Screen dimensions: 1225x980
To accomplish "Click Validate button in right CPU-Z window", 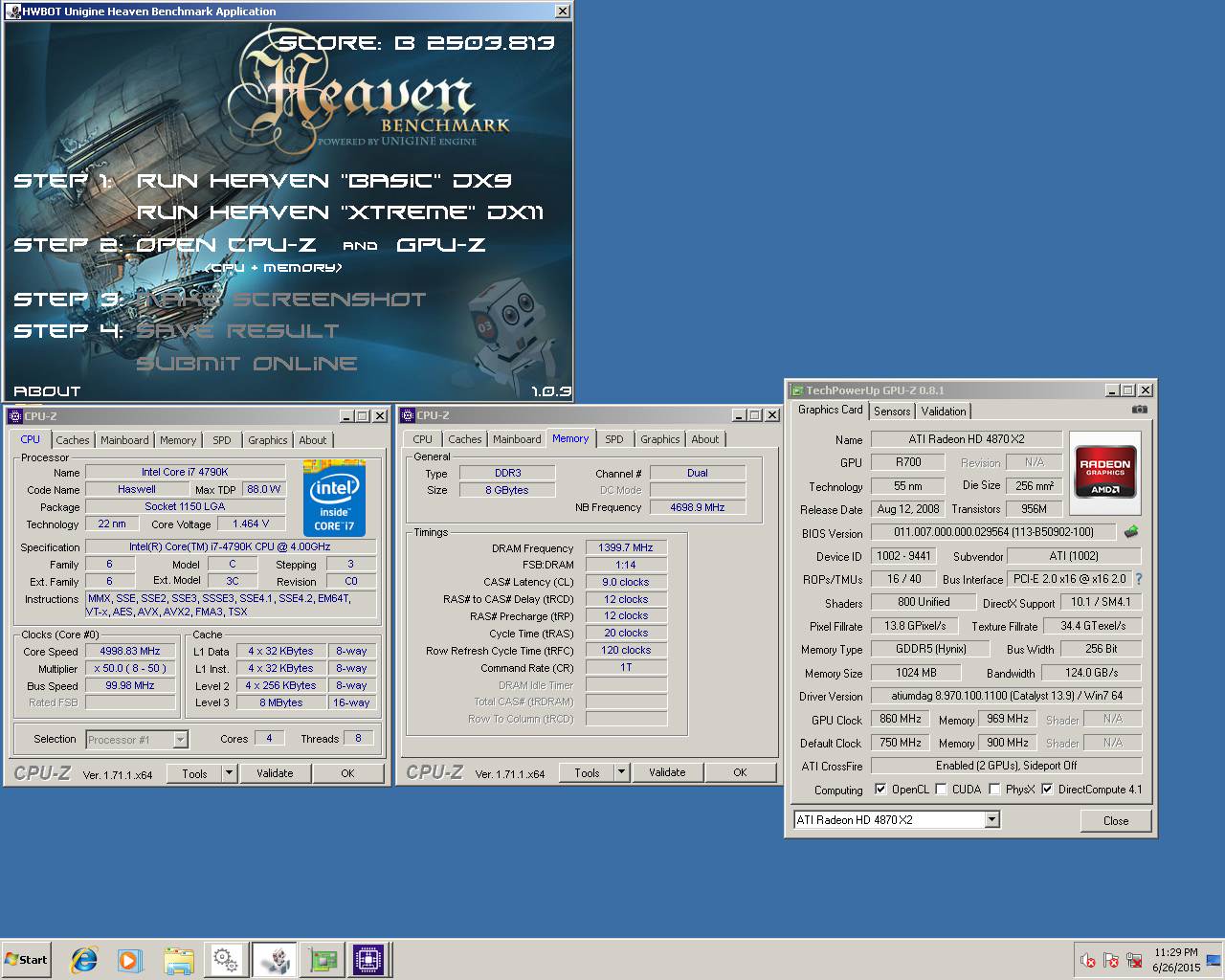I will coord(667,772).
